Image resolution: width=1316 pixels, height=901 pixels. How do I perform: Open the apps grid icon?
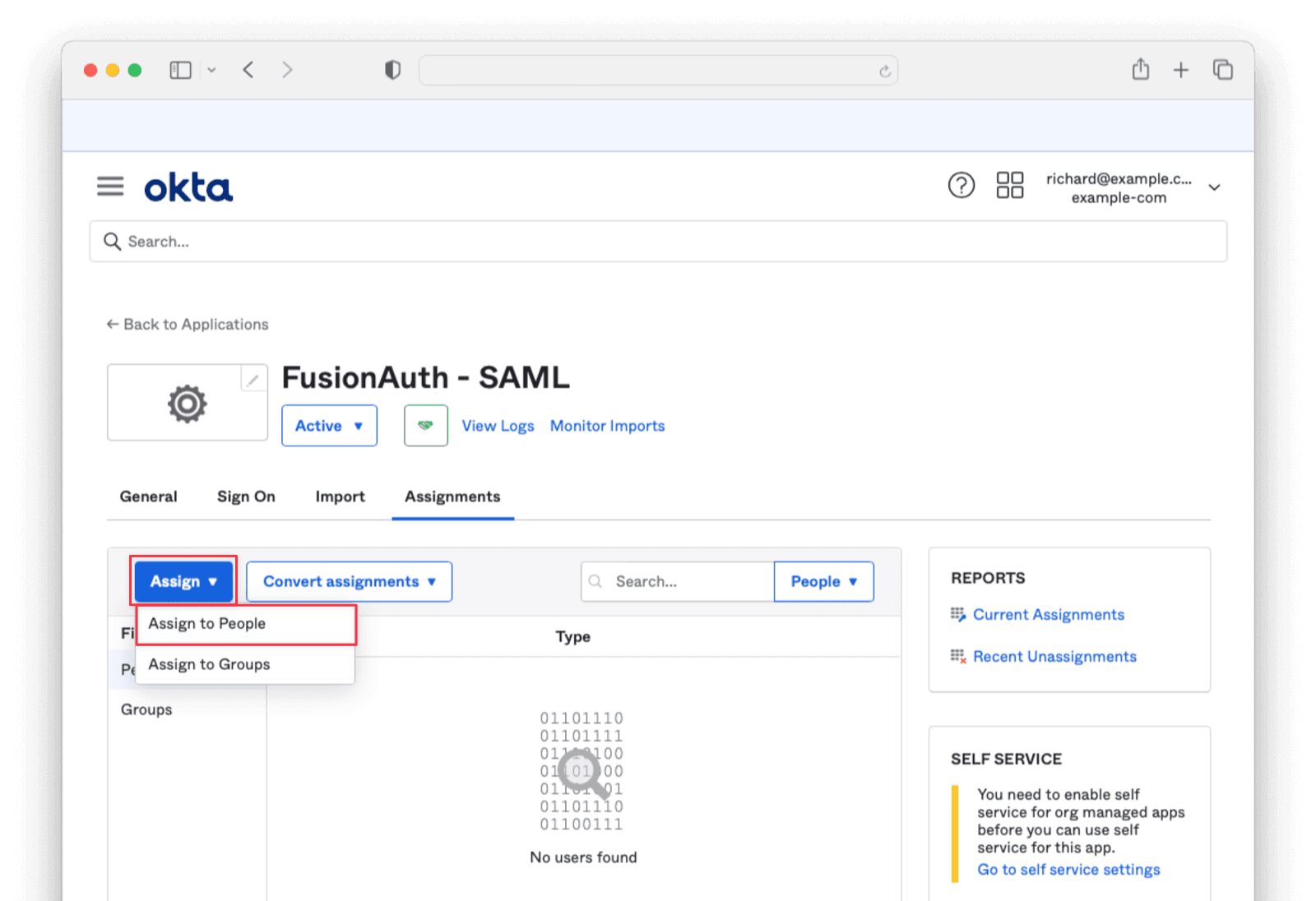pyautogui.click(x=1009, y=186)
